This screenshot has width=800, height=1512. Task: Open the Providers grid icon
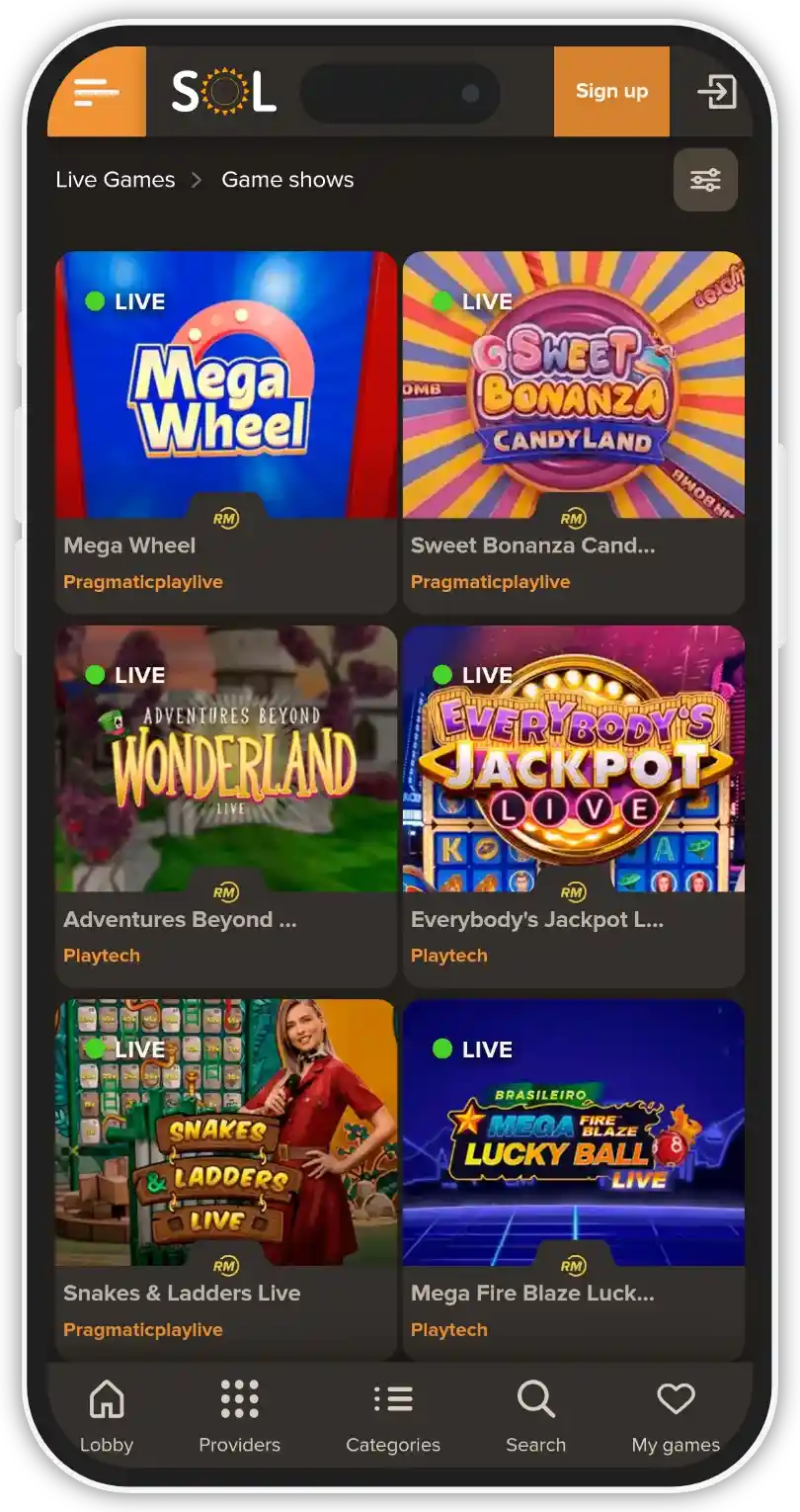[x=240, y=1399]
